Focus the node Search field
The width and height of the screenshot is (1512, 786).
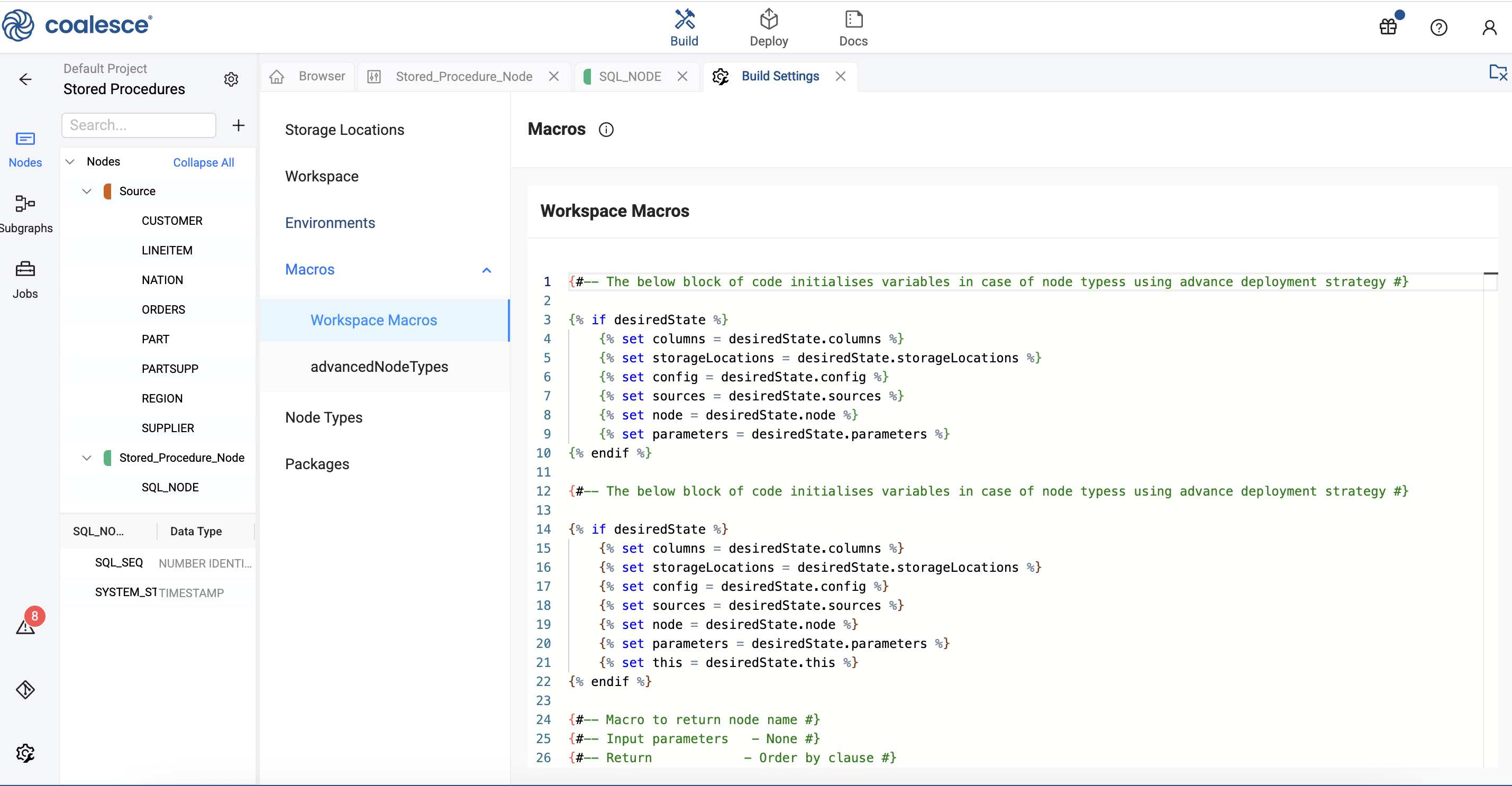pyautogui.click(x=139, y=125)
